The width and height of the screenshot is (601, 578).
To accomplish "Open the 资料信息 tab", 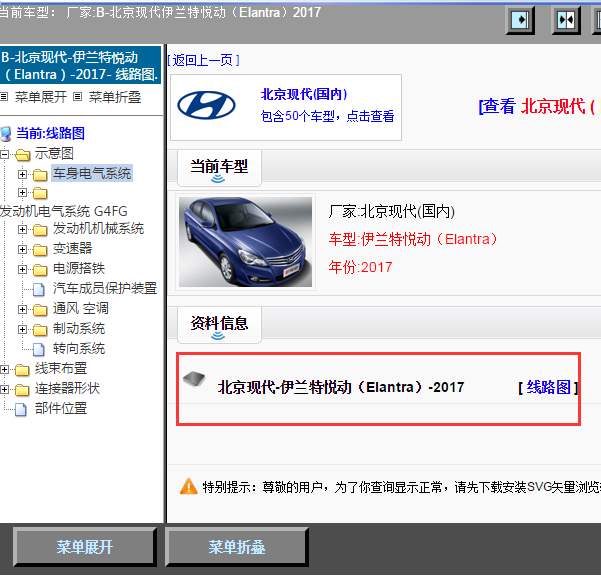I will tap(219, 324).
